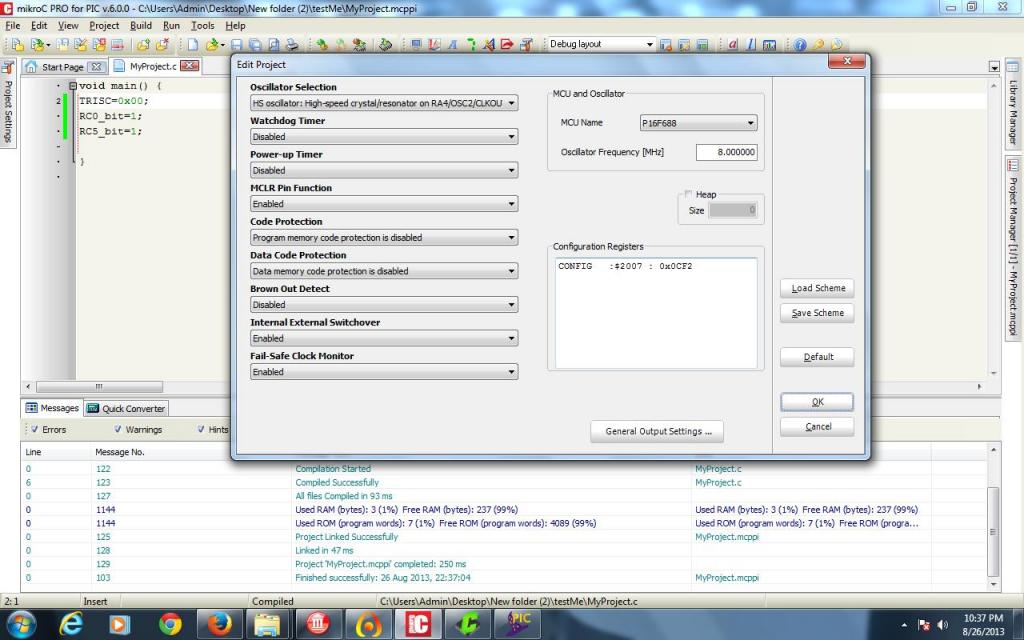This screenshot has height=640, width=1024.
Task: Open Firefox from the taskbar
Action: [x=219, y=624]
